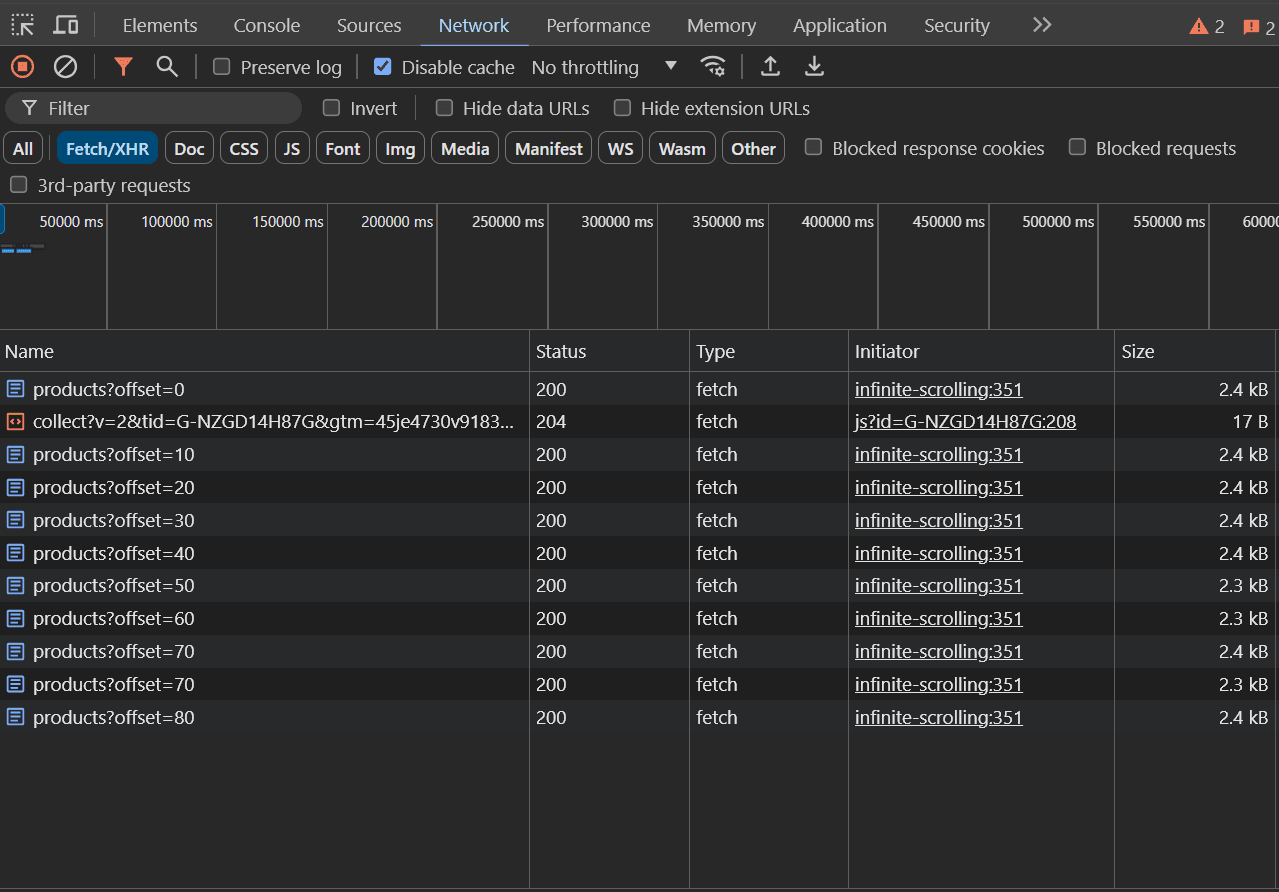Expand more DevTools tabs chevron
This screenshot has height=892, width=1279.
[x=1042, y=25]
